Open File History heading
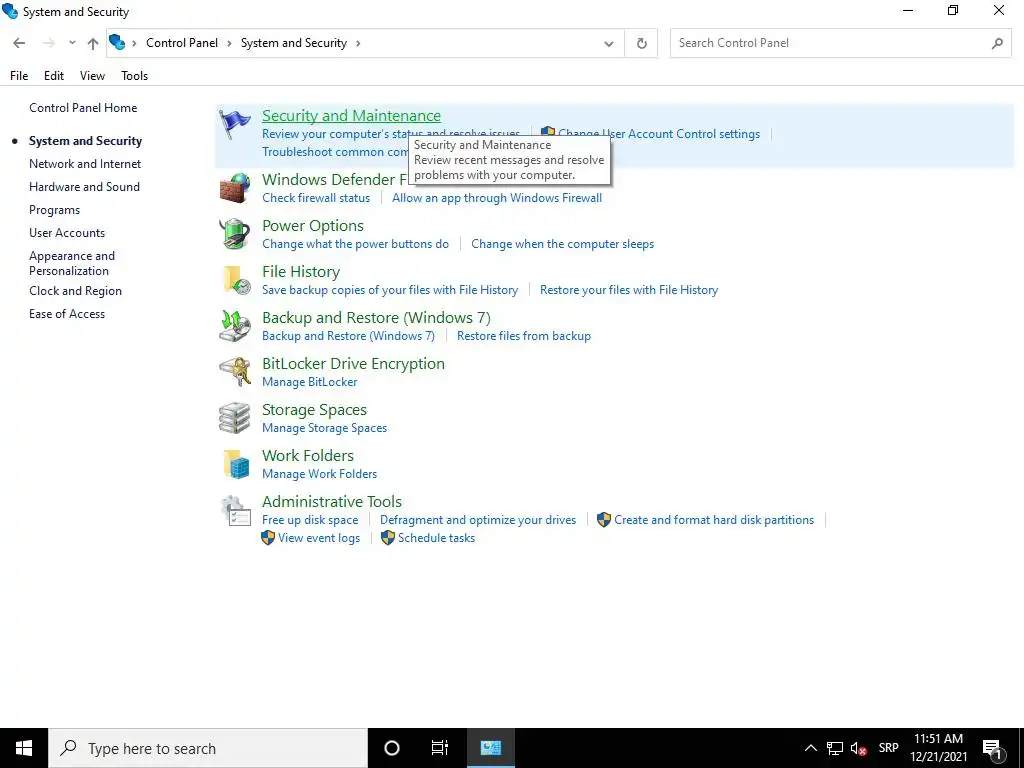Screen dimensions: 1024x768 [x=301, y=272]
